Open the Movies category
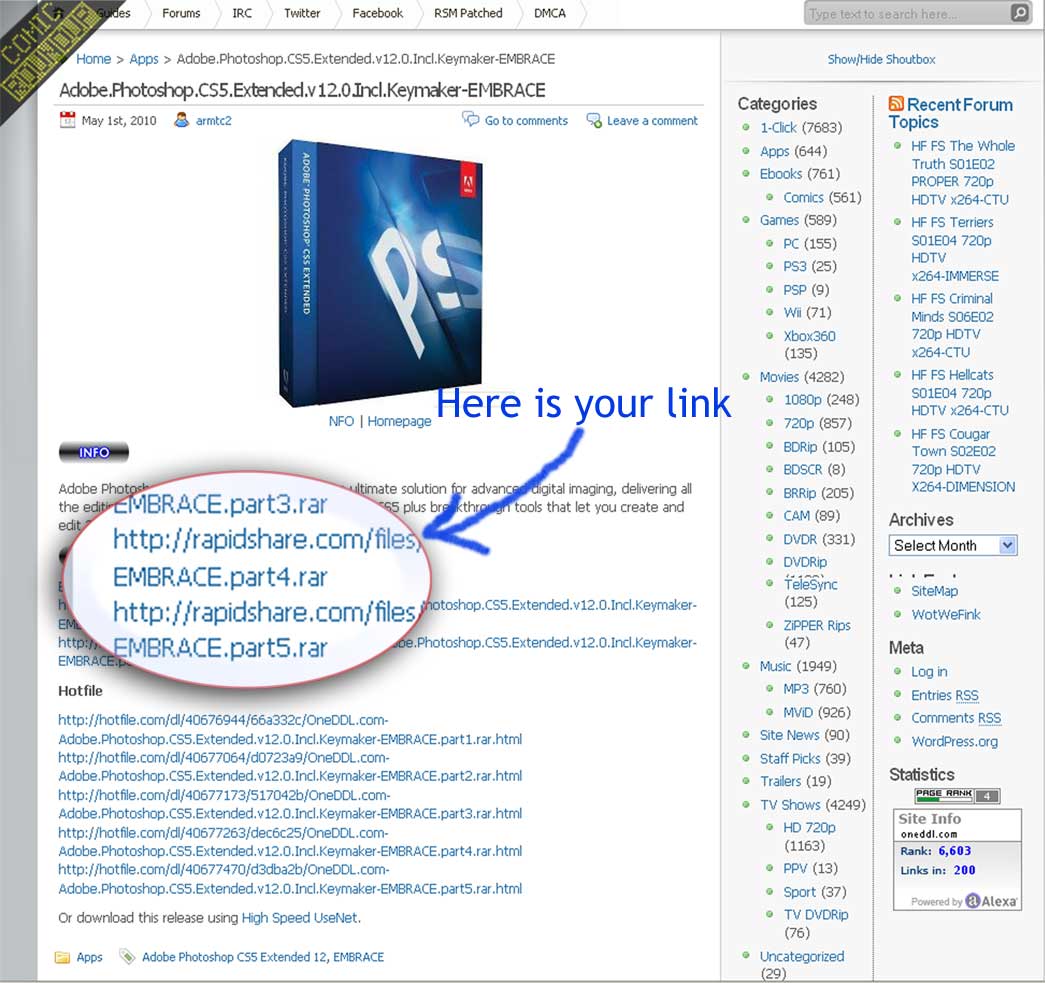 (x=779, y=377)
